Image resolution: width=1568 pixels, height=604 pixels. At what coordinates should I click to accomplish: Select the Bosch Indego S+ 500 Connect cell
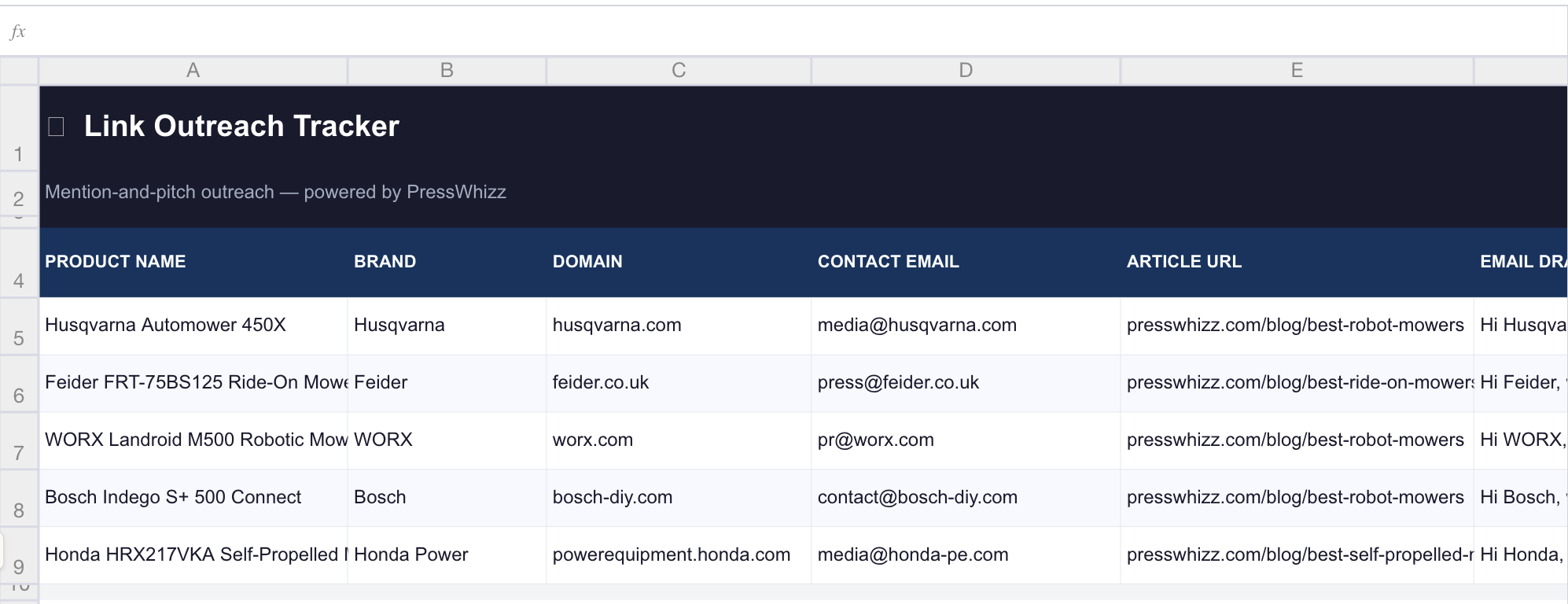173,498
